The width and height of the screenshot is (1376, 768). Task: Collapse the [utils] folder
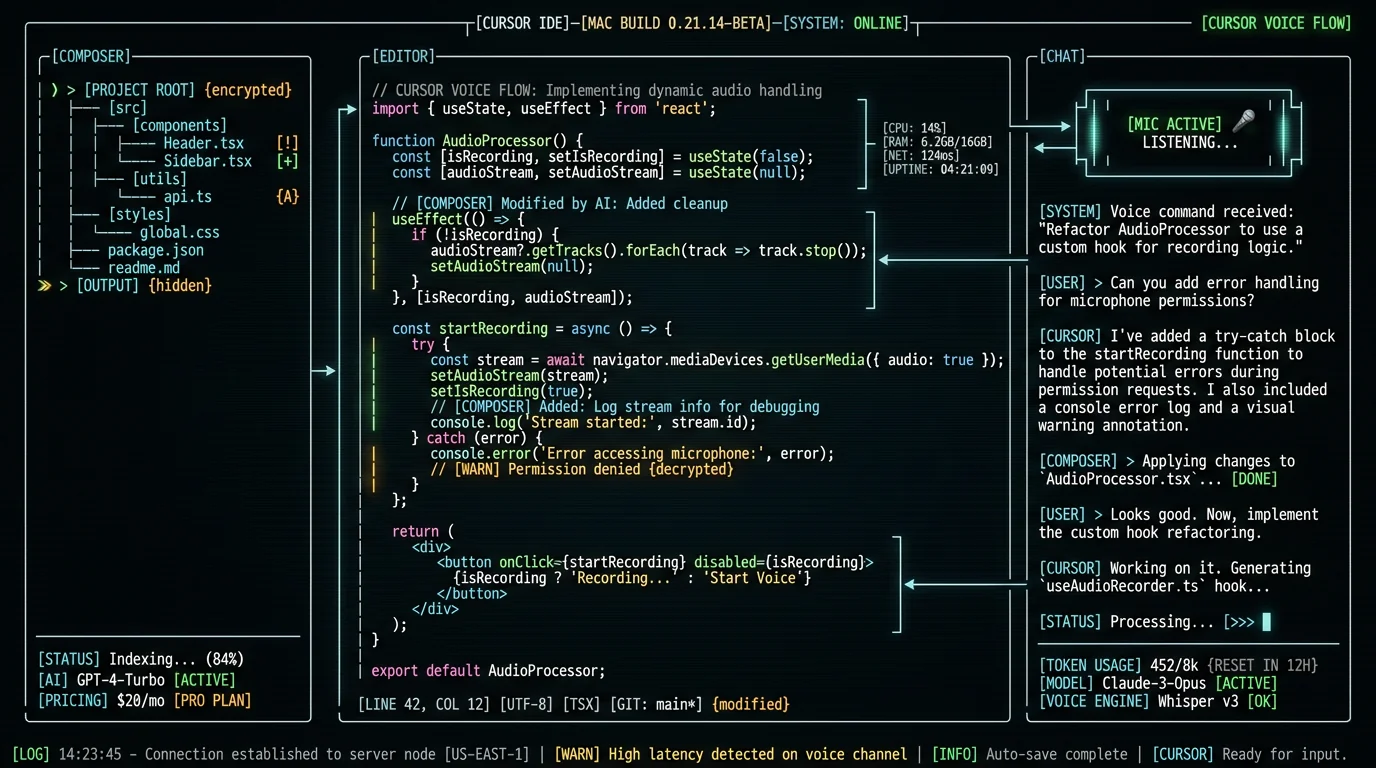[x=160, y=179]
